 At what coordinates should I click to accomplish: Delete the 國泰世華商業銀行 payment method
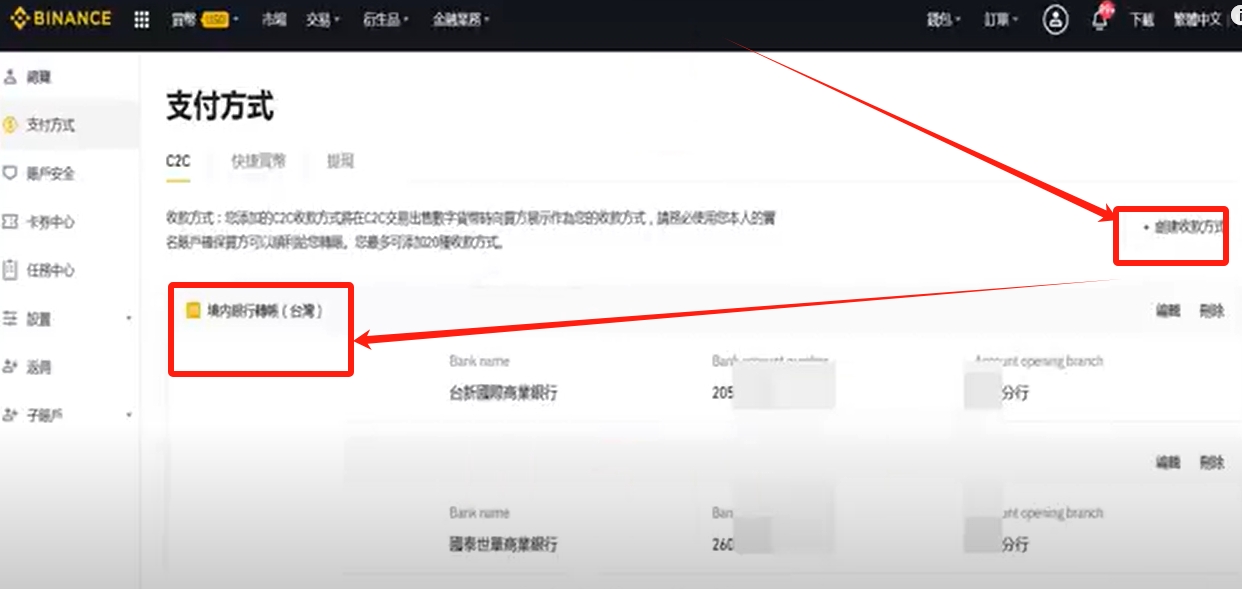pyautogui.click(x=1211, y=463)
